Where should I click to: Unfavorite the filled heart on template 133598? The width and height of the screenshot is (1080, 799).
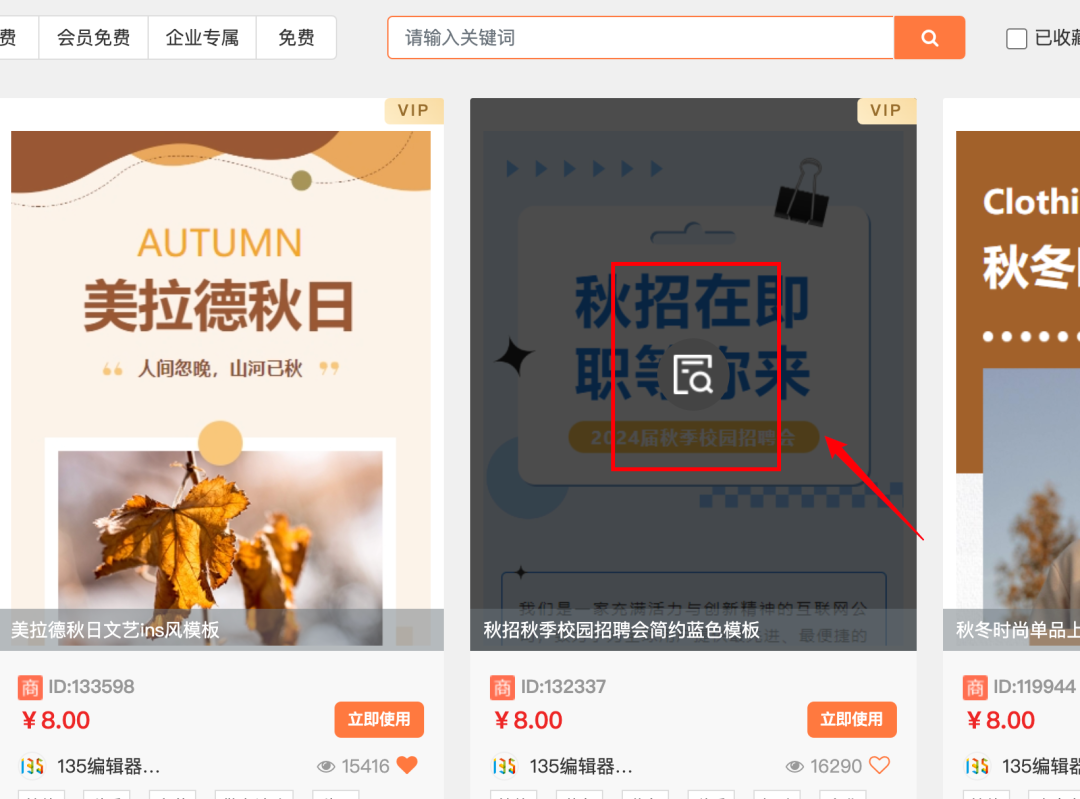click(407, 765)
